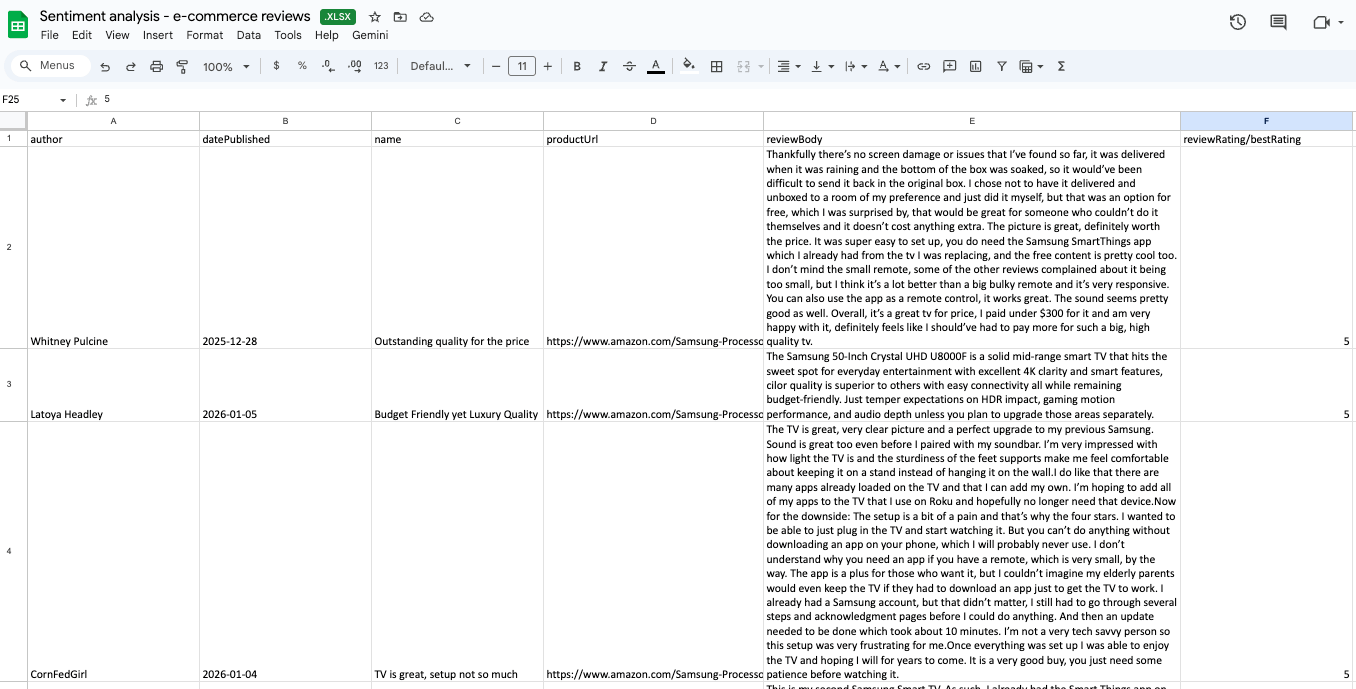Insert a link using the chain icon
Image resolution: width=1356 pixels, height=689 pixels.
click(923, 66)
